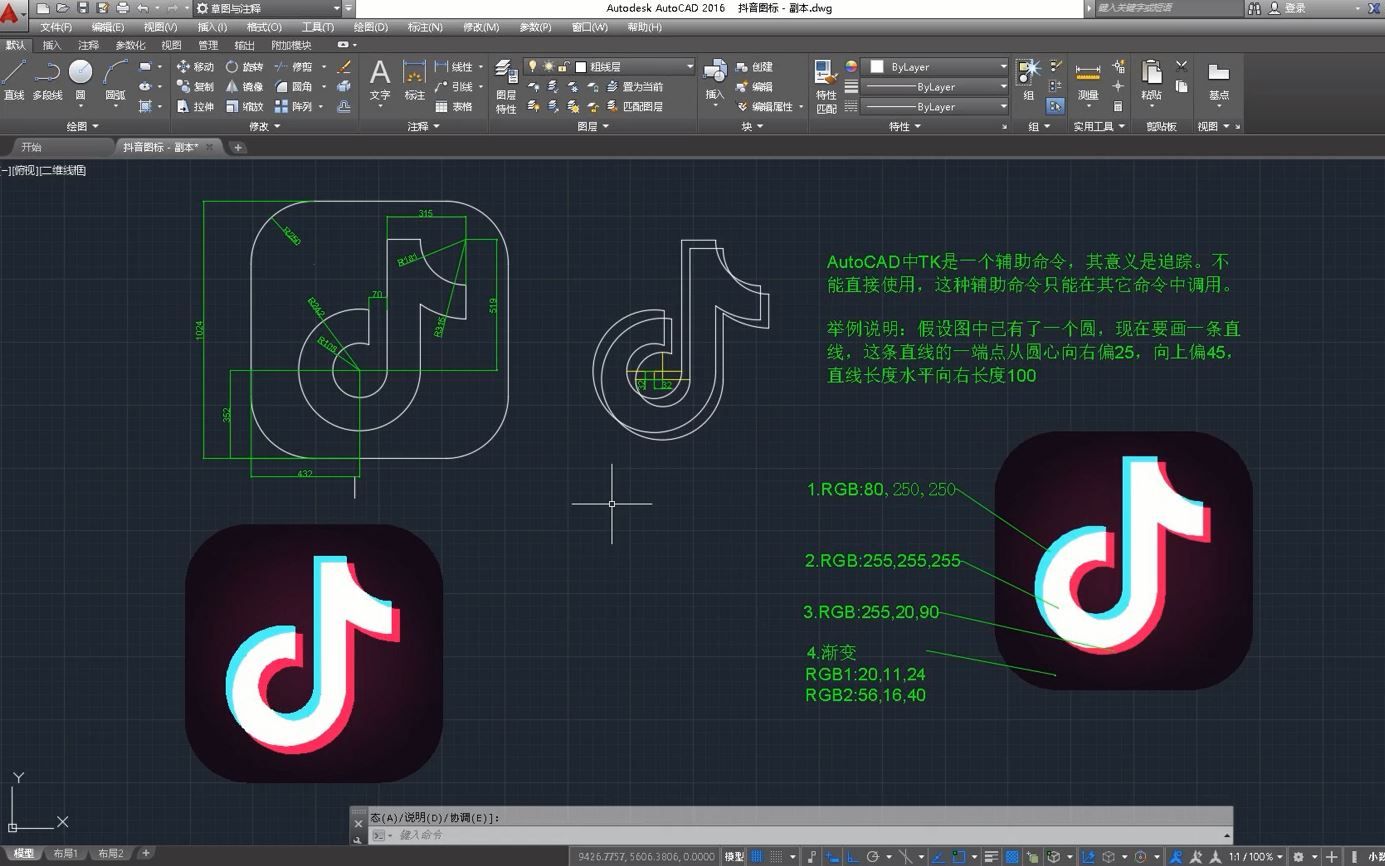Click the Save icon in quick access toolbar

click(83, 8)
